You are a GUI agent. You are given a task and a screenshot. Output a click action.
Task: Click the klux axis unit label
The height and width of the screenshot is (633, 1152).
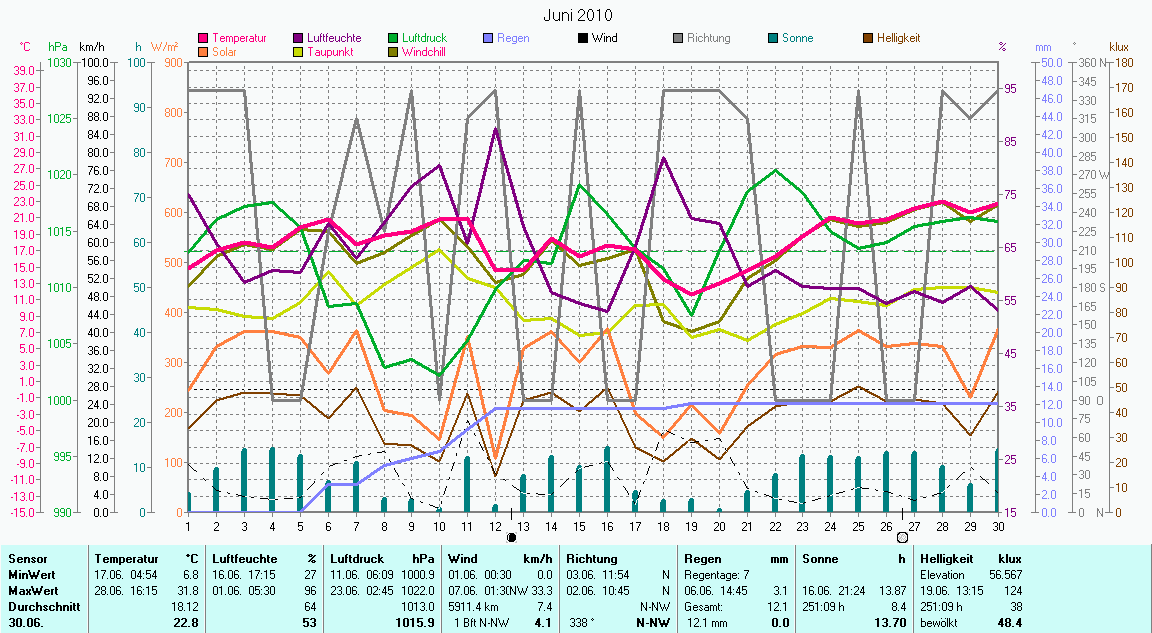(1119, 47)
